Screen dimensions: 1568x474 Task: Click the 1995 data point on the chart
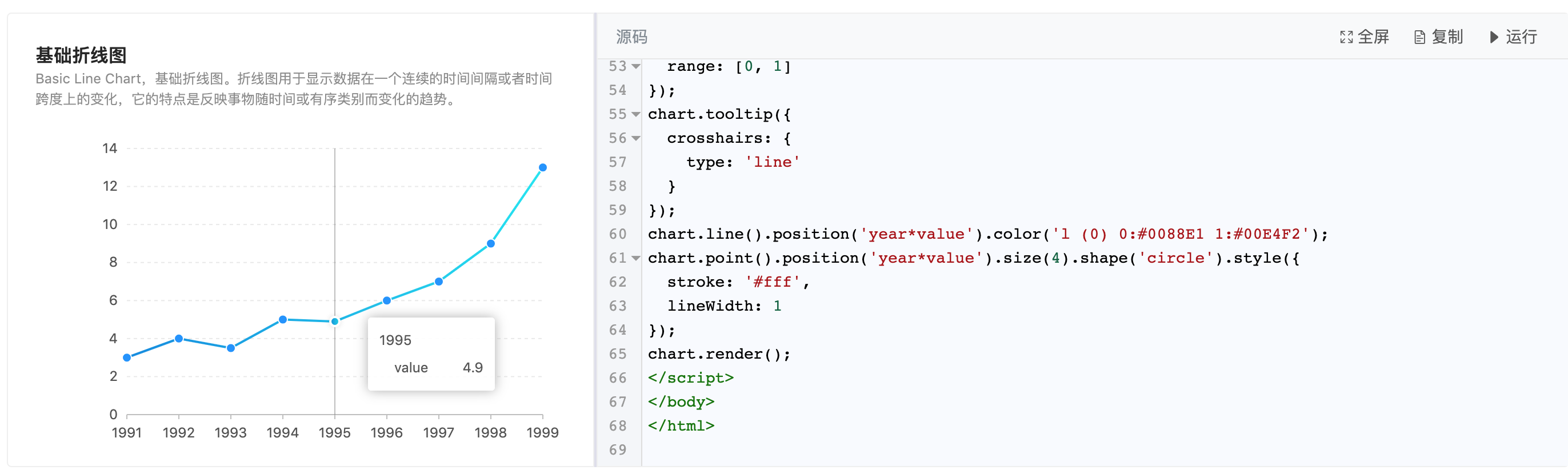coord(334,322)
